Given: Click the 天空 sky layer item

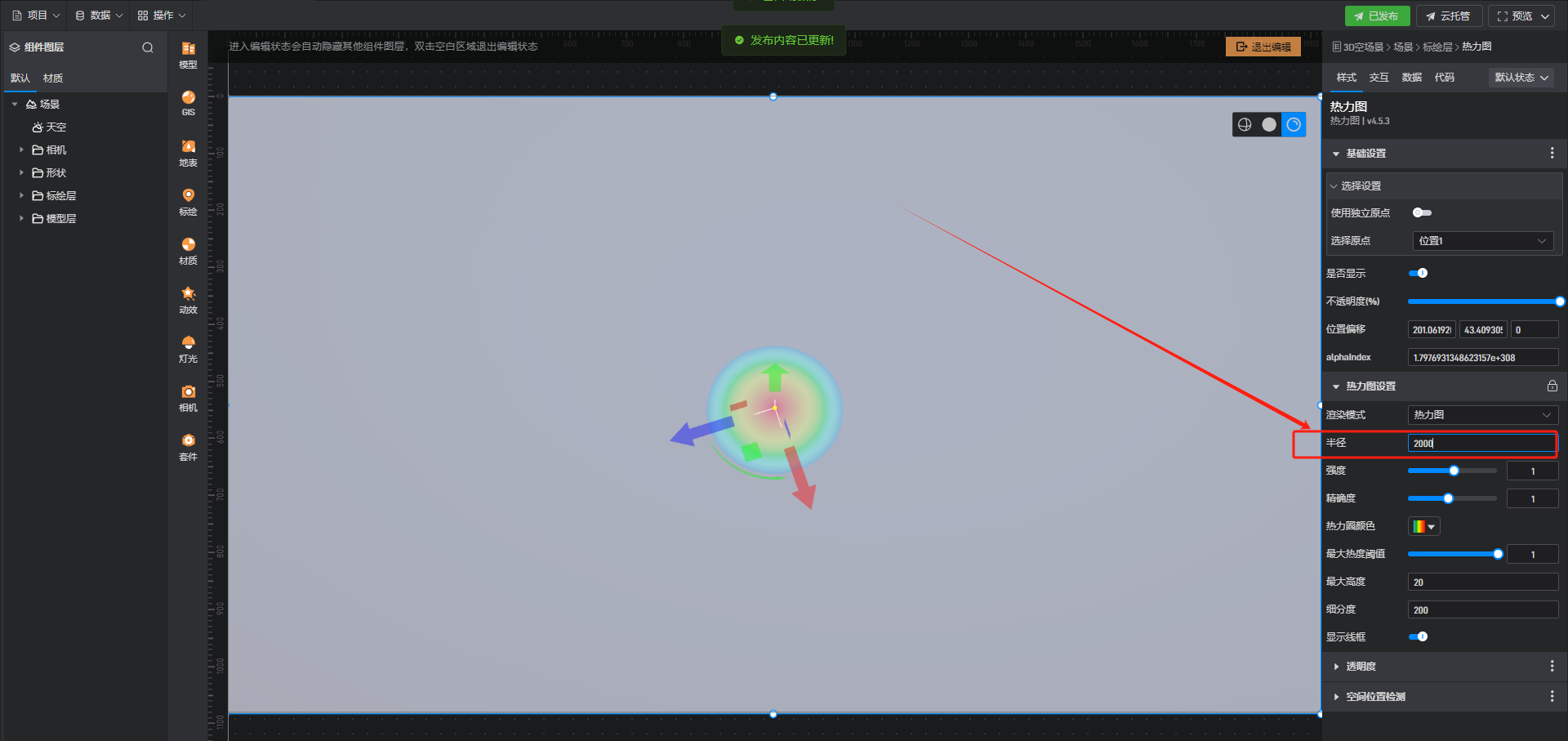Looking at the screenshot, I should click(x=50, y=127).
